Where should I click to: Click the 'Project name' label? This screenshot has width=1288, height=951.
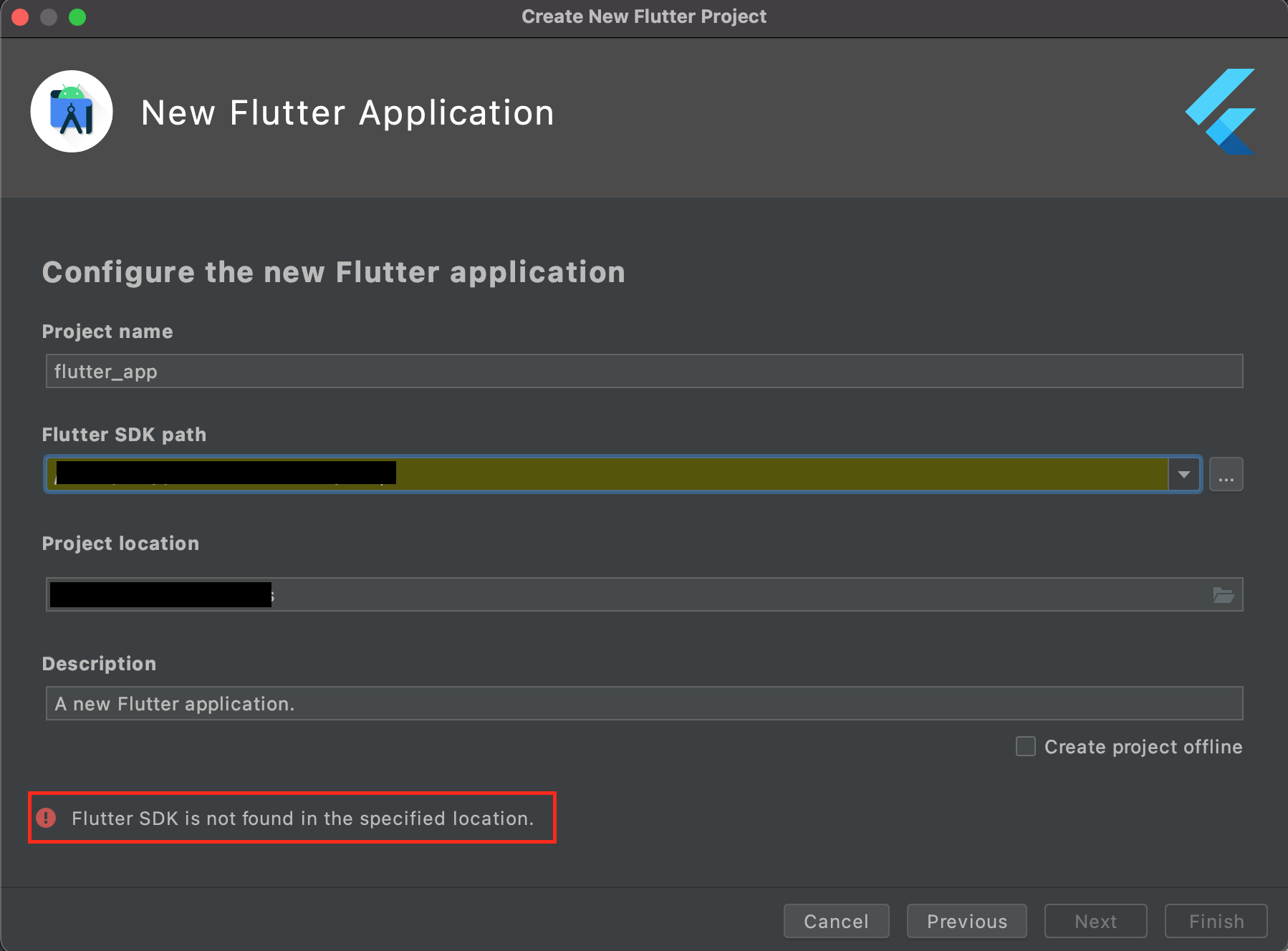[107, 332]
